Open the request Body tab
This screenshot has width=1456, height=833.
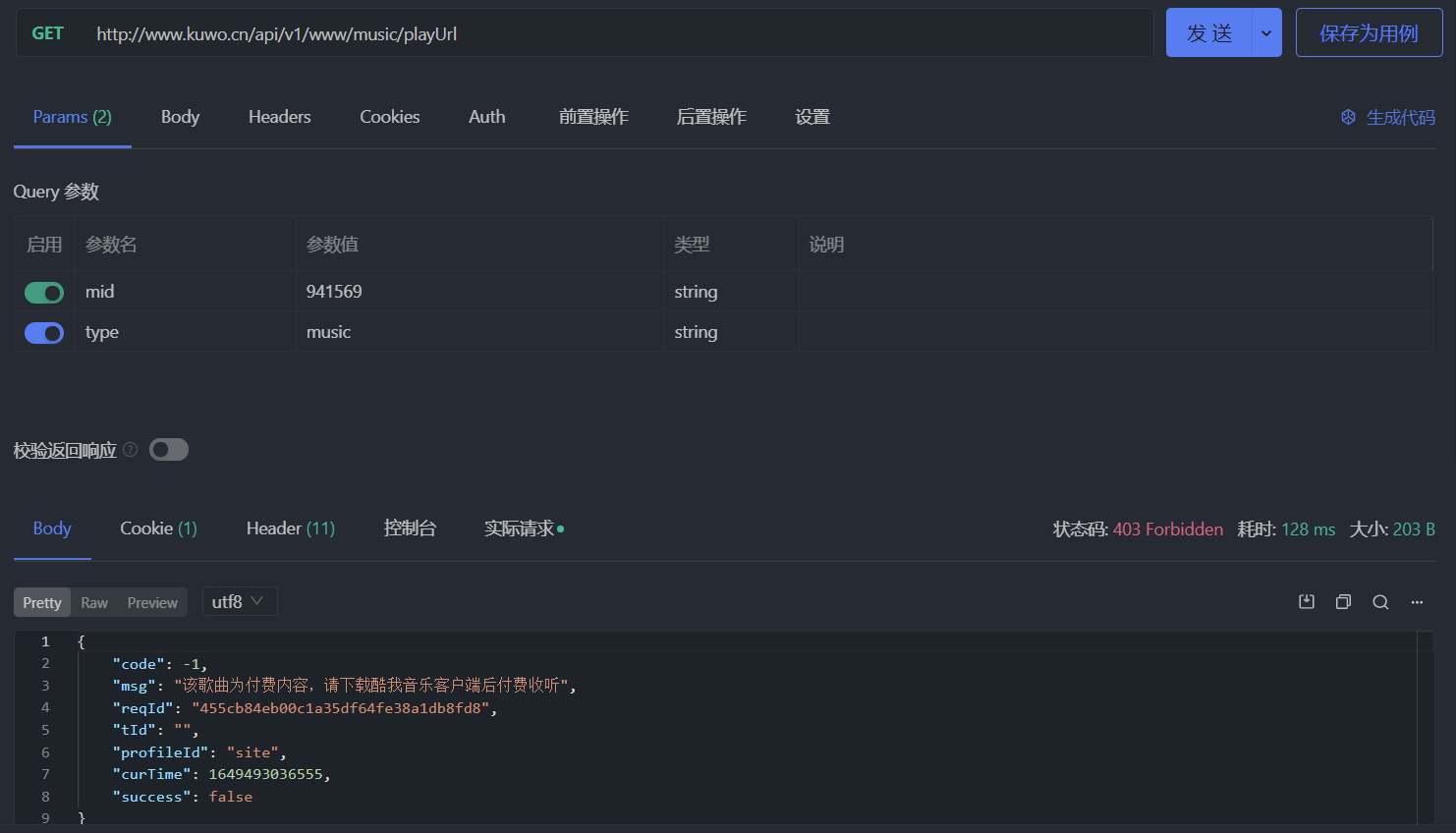(180, 117)
